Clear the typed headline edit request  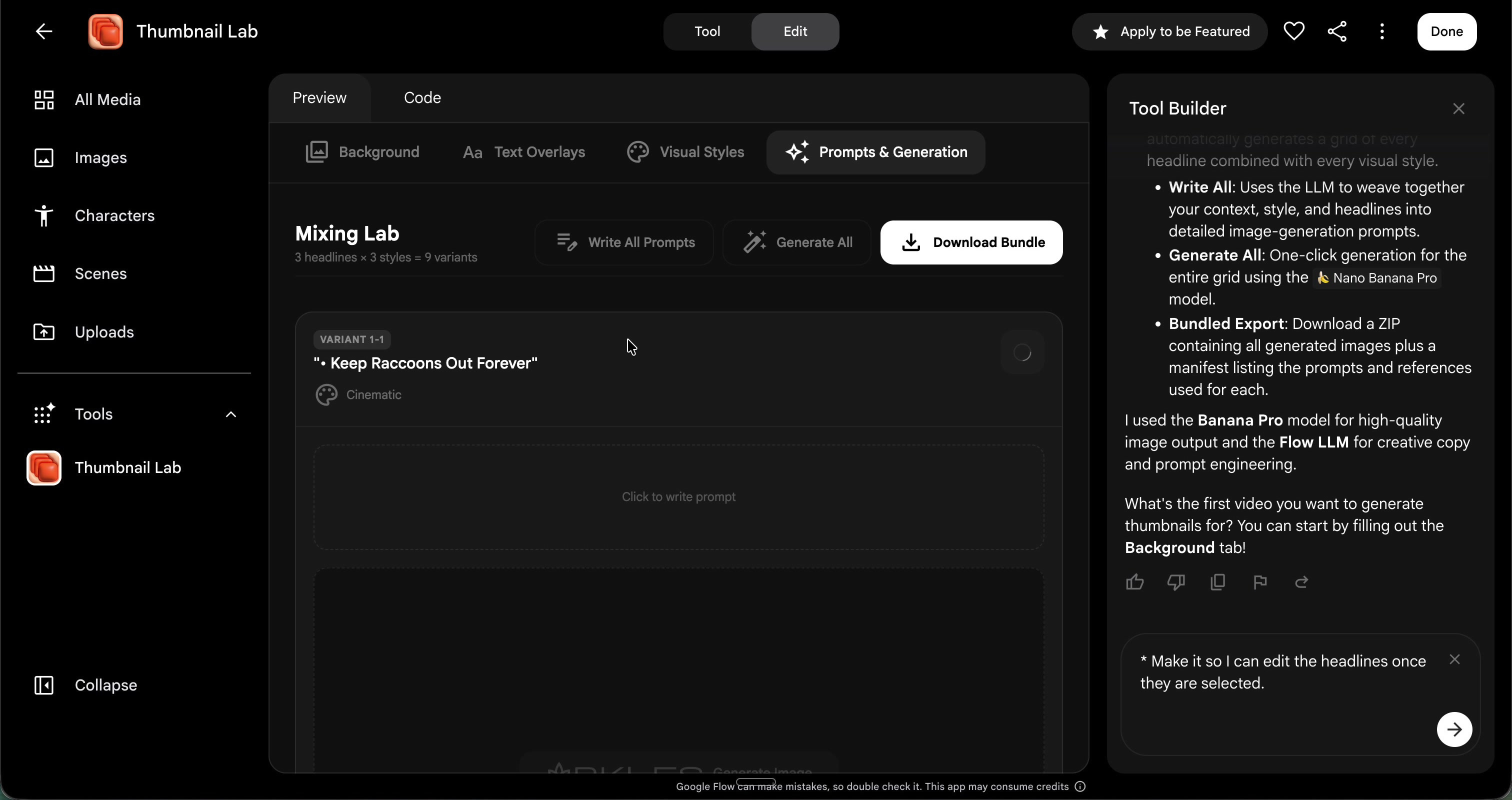1454,659
